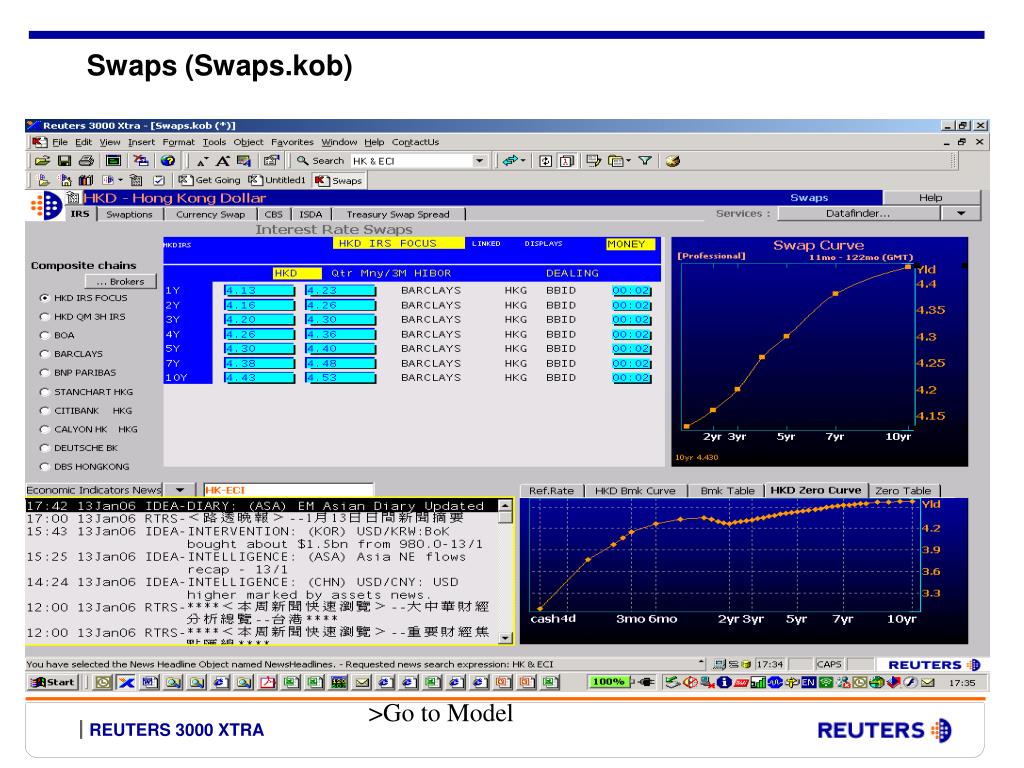Select the CITIBANK HKG radio button

[44, 411]
